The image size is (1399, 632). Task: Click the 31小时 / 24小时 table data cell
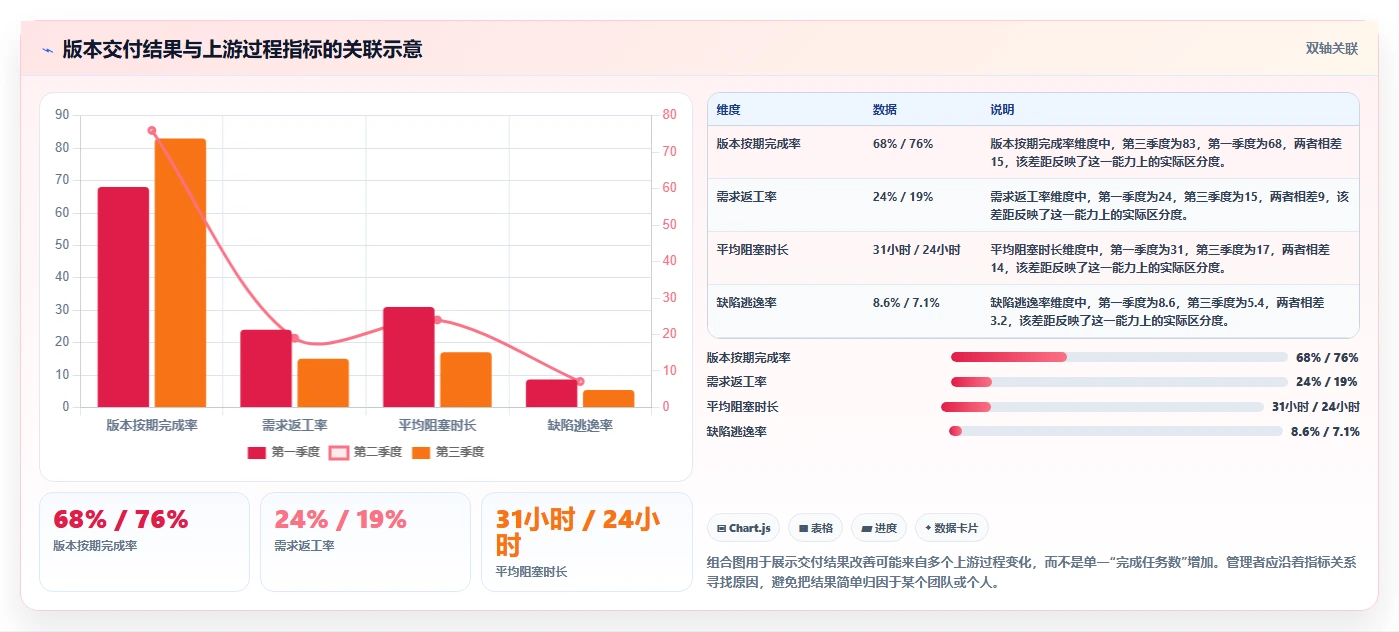922,258
